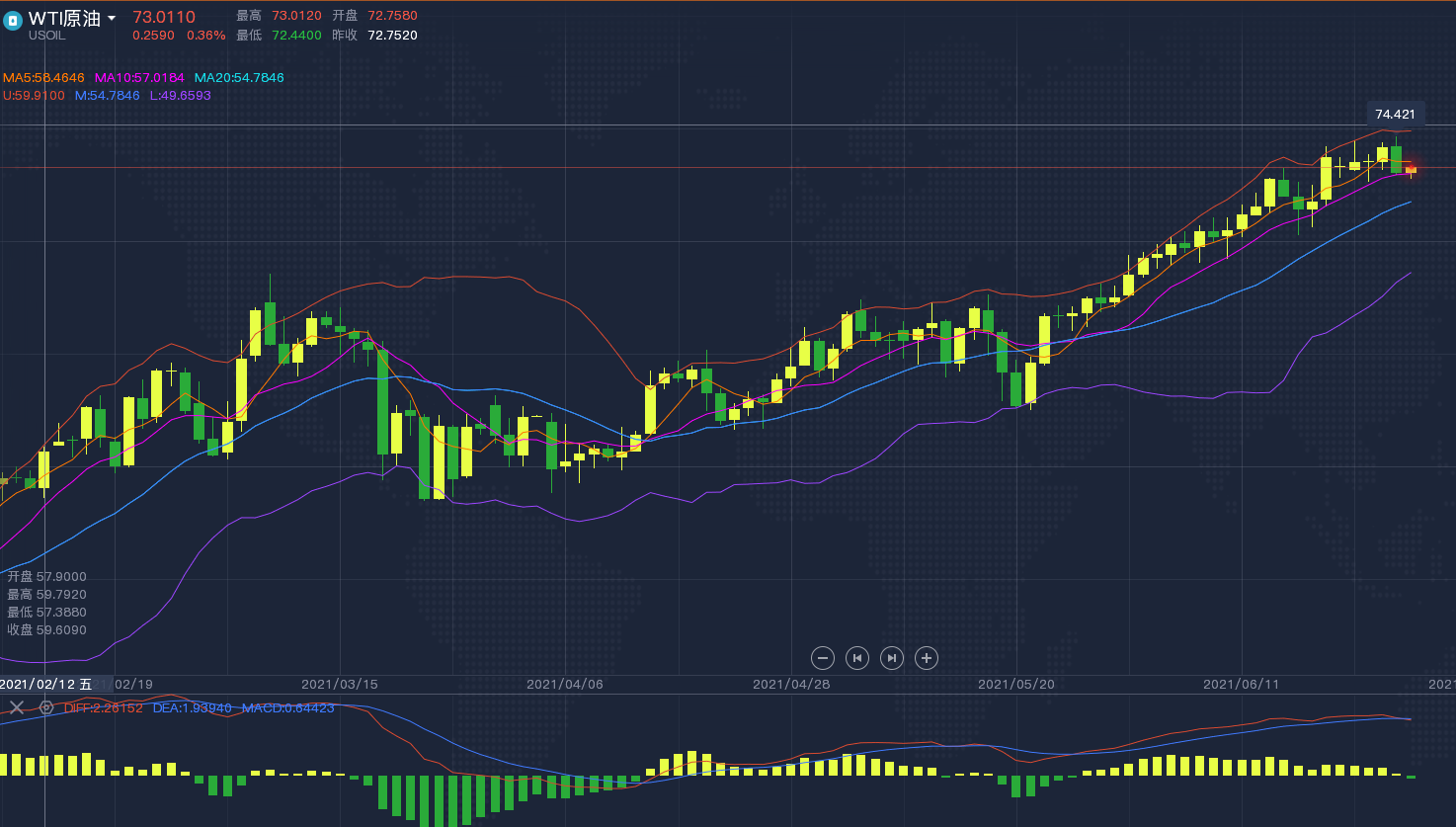Click the Bollinger lower band L value
Viewport: 1456px width, 827px height.
(180, 96)
